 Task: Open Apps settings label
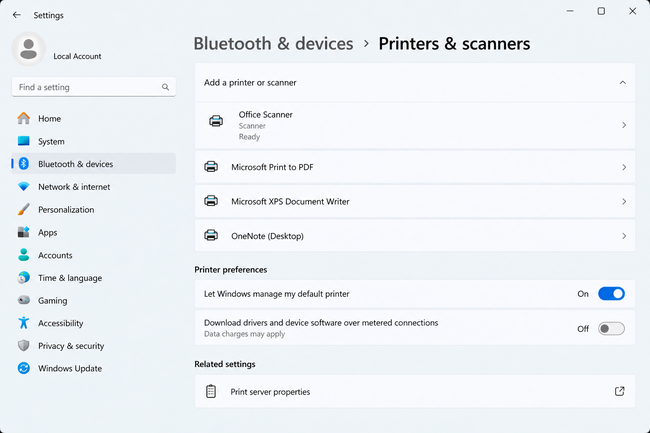click(48, 232)
